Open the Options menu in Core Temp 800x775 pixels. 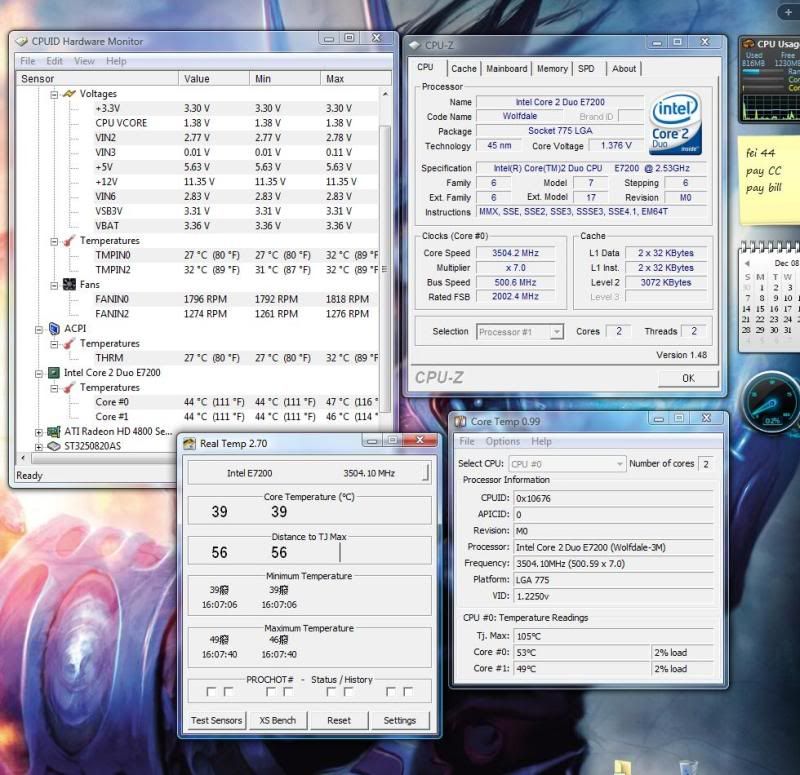pos(502,441)
